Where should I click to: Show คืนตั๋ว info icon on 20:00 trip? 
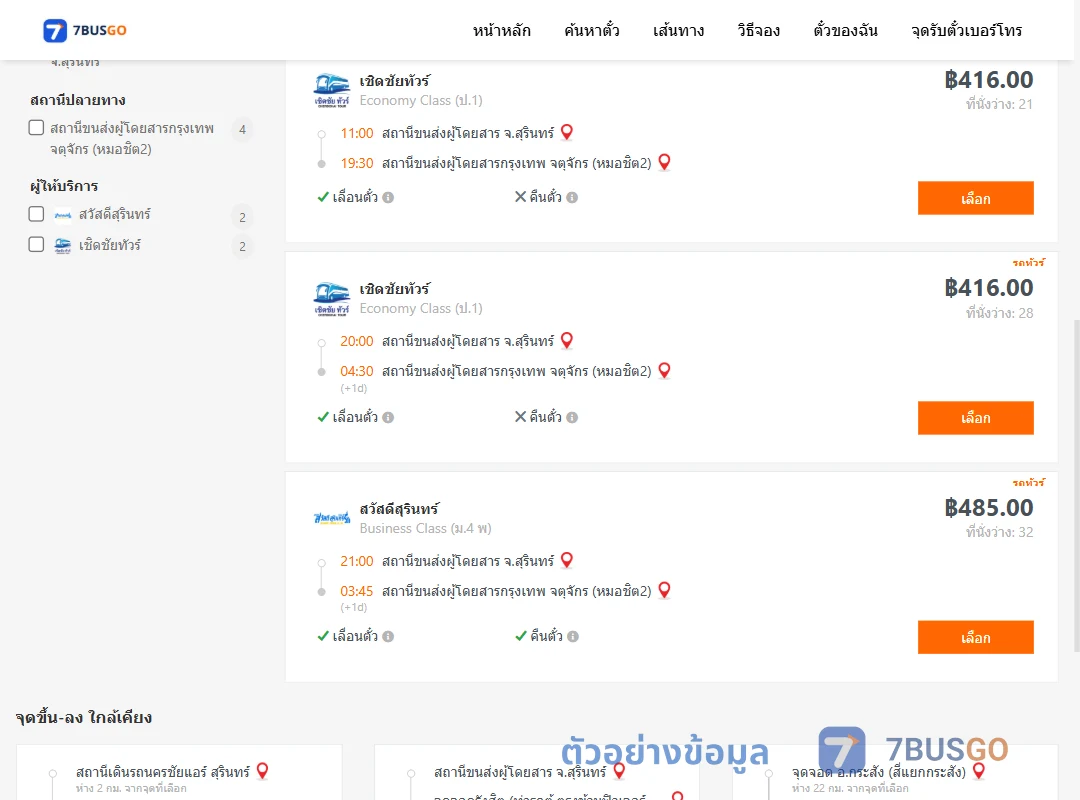click(572, 417)
